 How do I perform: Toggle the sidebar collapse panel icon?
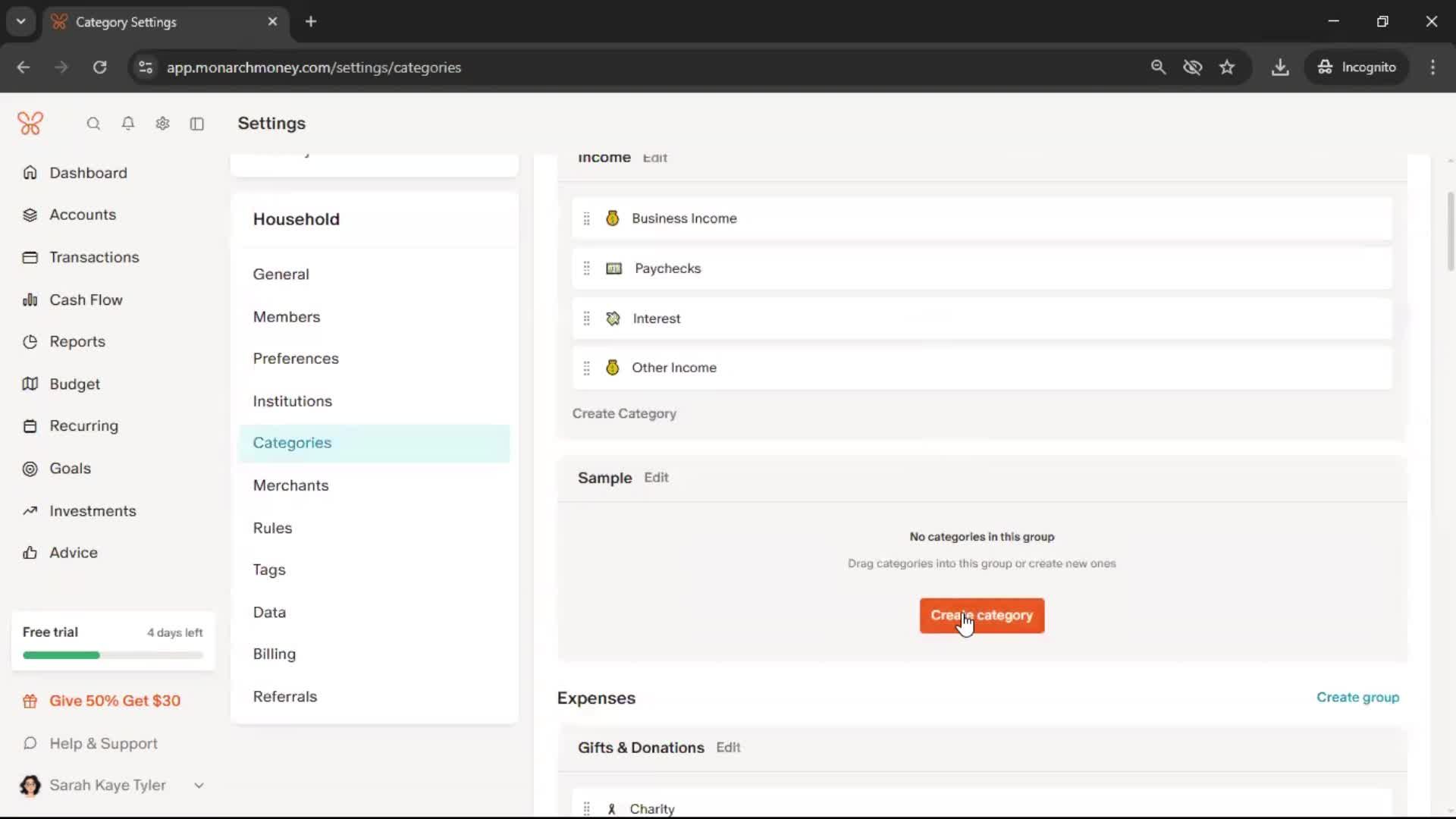(197, 124)
